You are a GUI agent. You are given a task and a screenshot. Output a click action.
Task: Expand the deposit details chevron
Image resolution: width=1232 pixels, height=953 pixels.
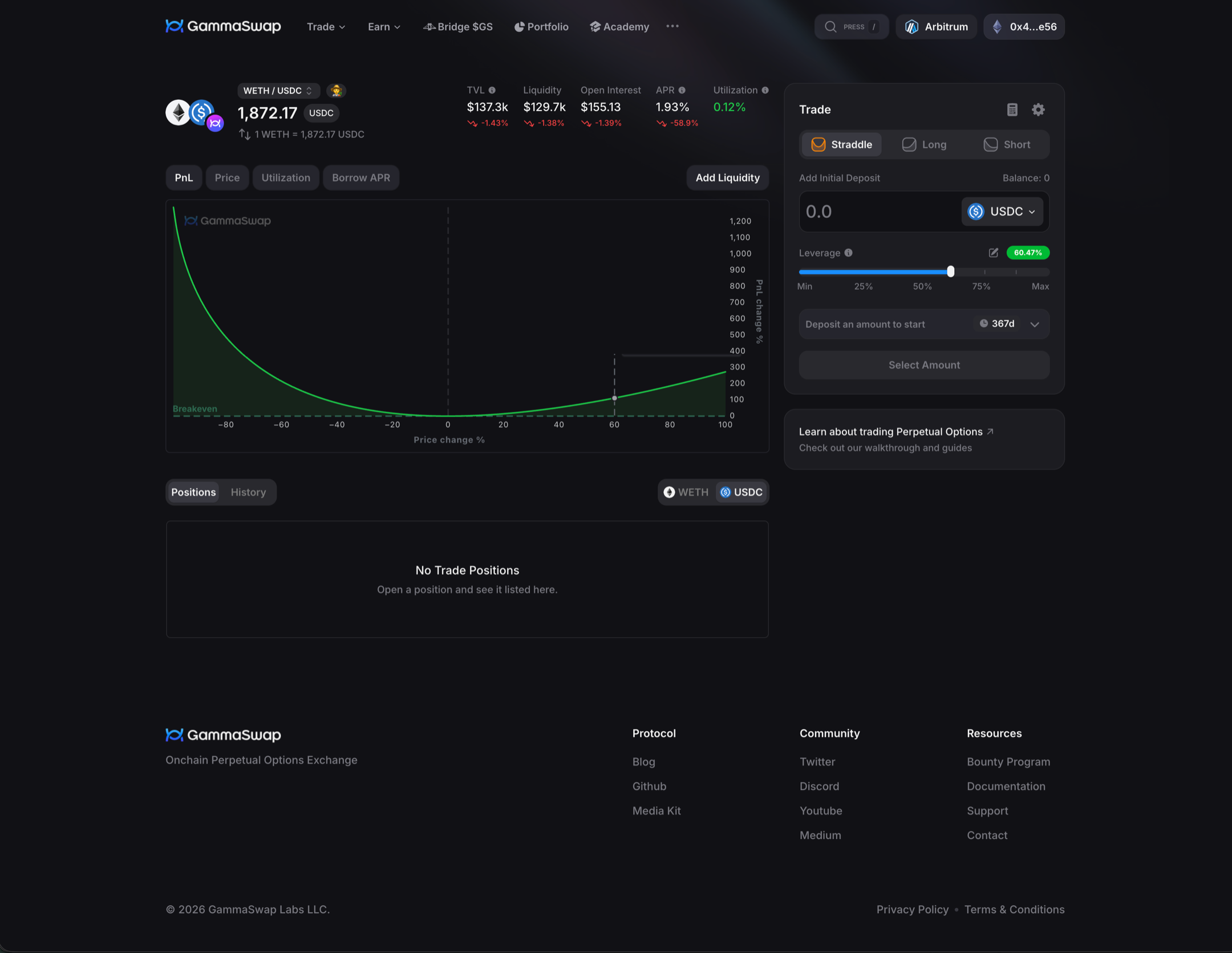(x=1034, y=324)
